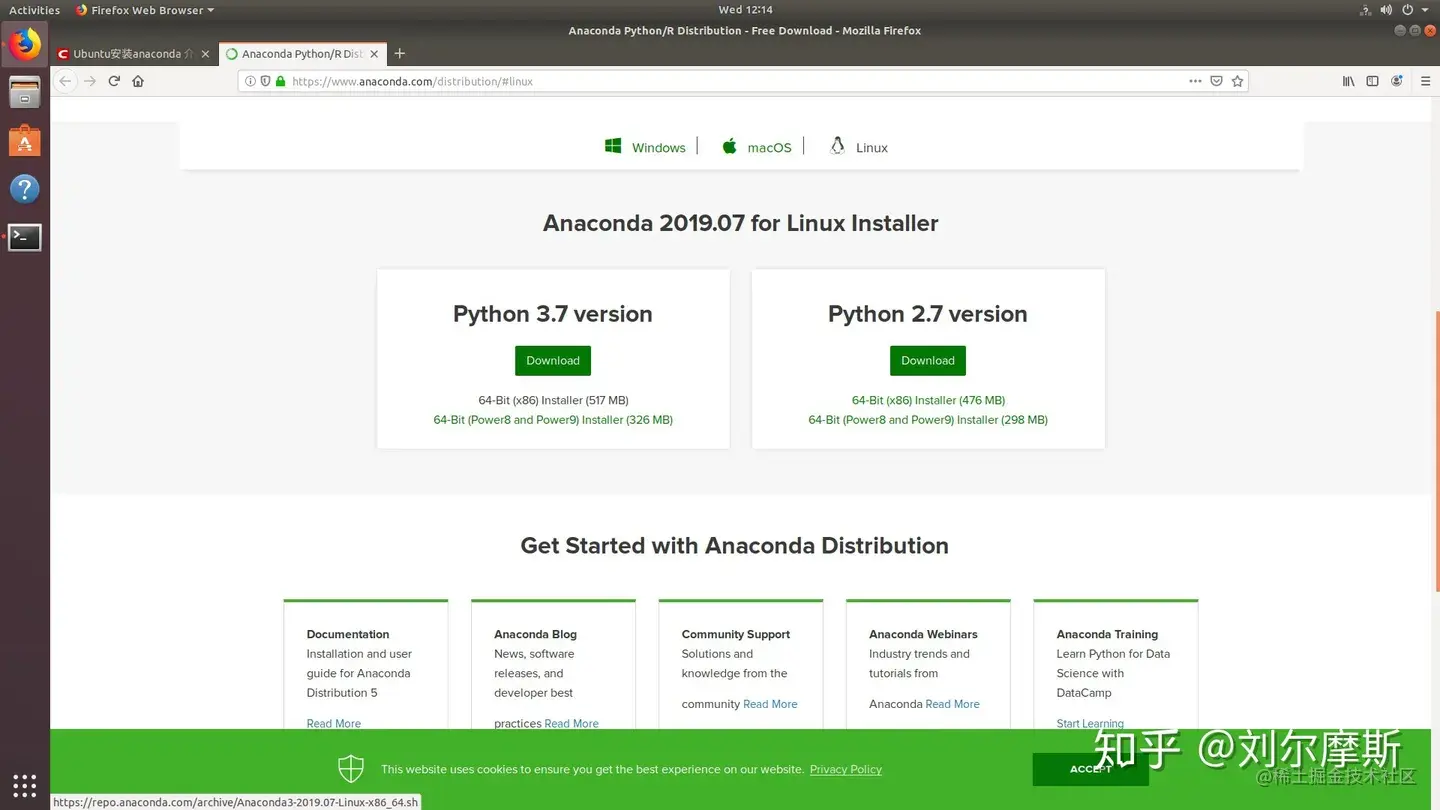Image resolution: width=1440 pixels, height=810 pixels.
Task: Click the Anaconda Webinars card heading
Action: (x=923, y=634)
